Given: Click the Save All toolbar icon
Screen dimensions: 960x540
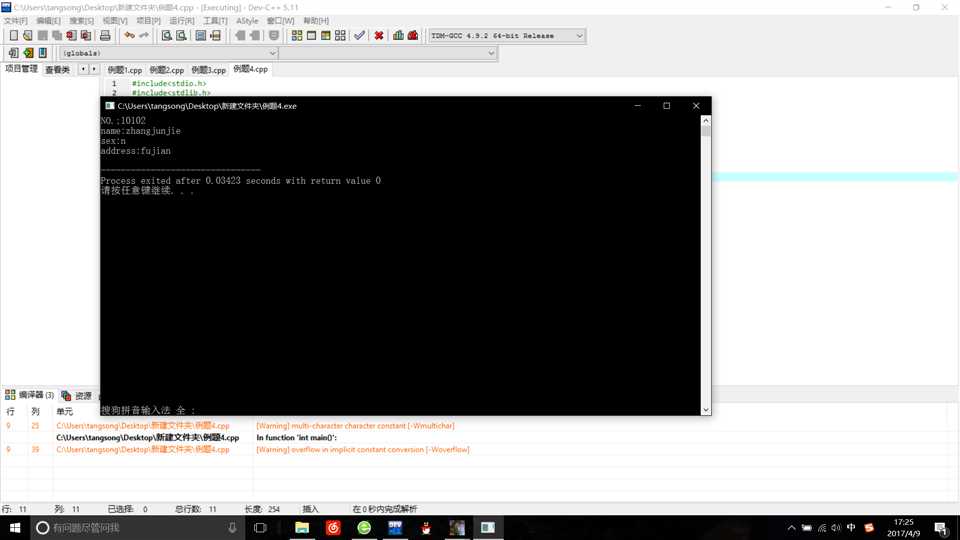Looking at the screenshot, I should [x=56, y=36].
